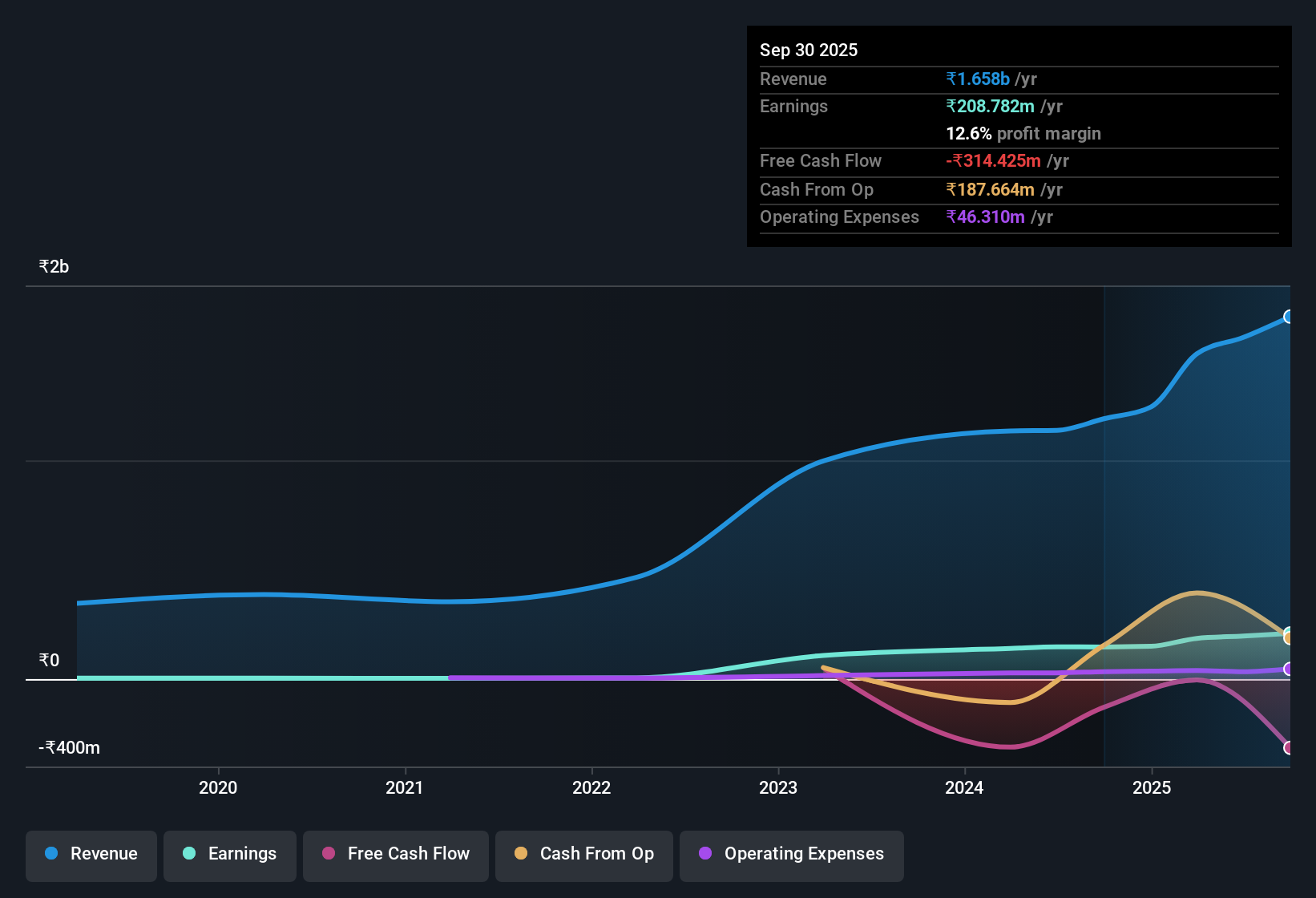This screenshot has width=1316, height=898.
Task: Toggle the Earnings series visibility
Action: (x=229, y=854)
